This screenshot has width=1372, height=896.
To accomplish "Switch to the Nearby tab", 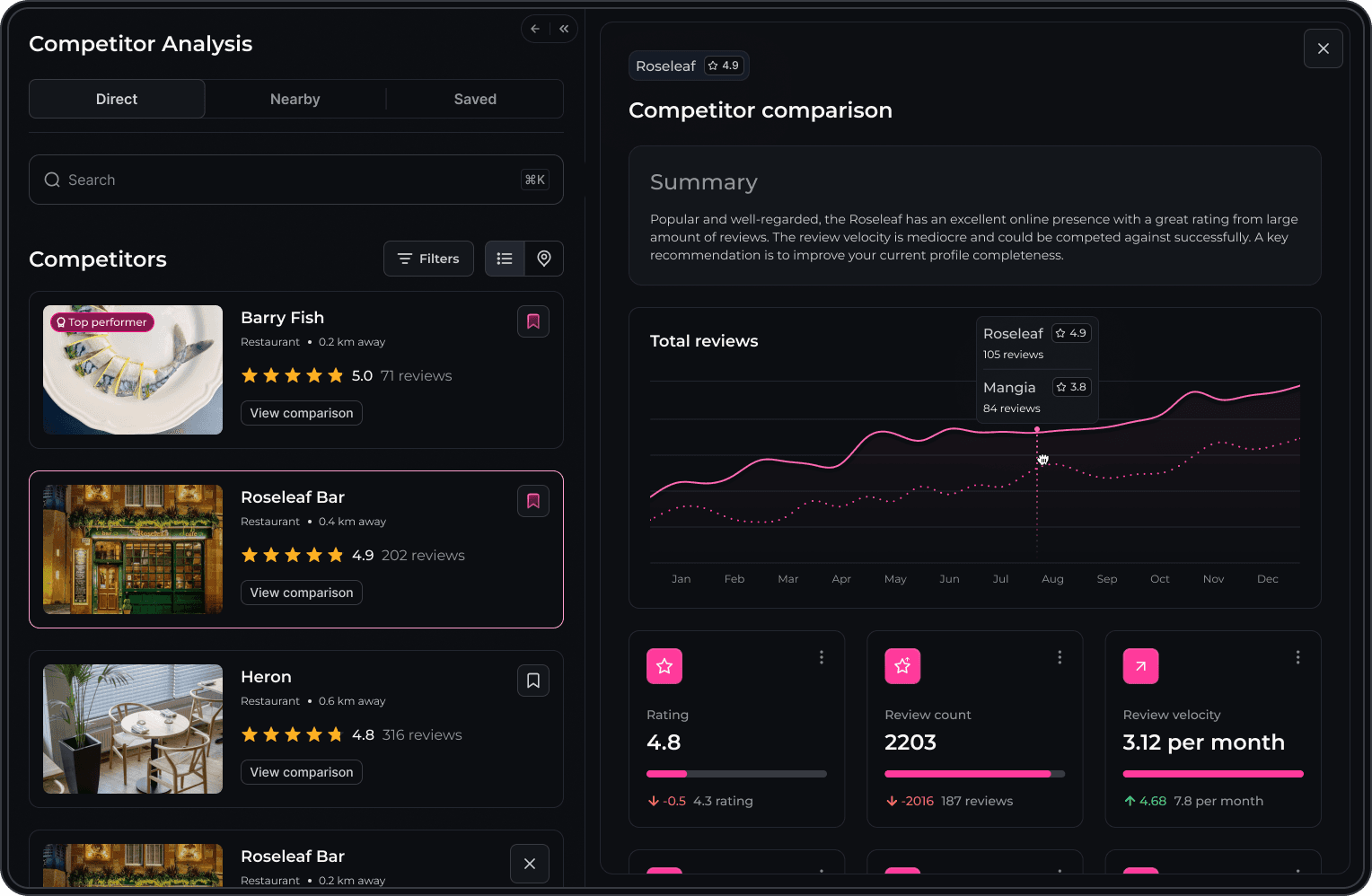I will [295, 99].
